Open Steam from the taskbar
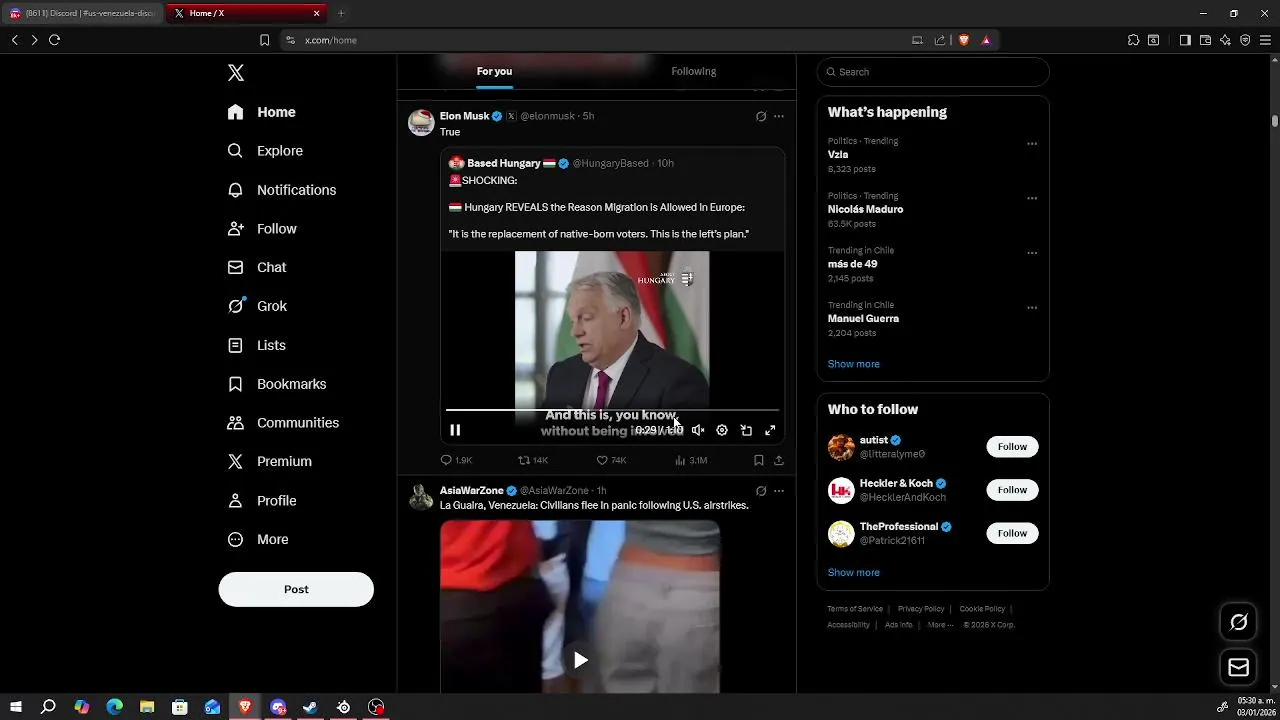Viewport: 1280px width, 720px height. [310, 707]
